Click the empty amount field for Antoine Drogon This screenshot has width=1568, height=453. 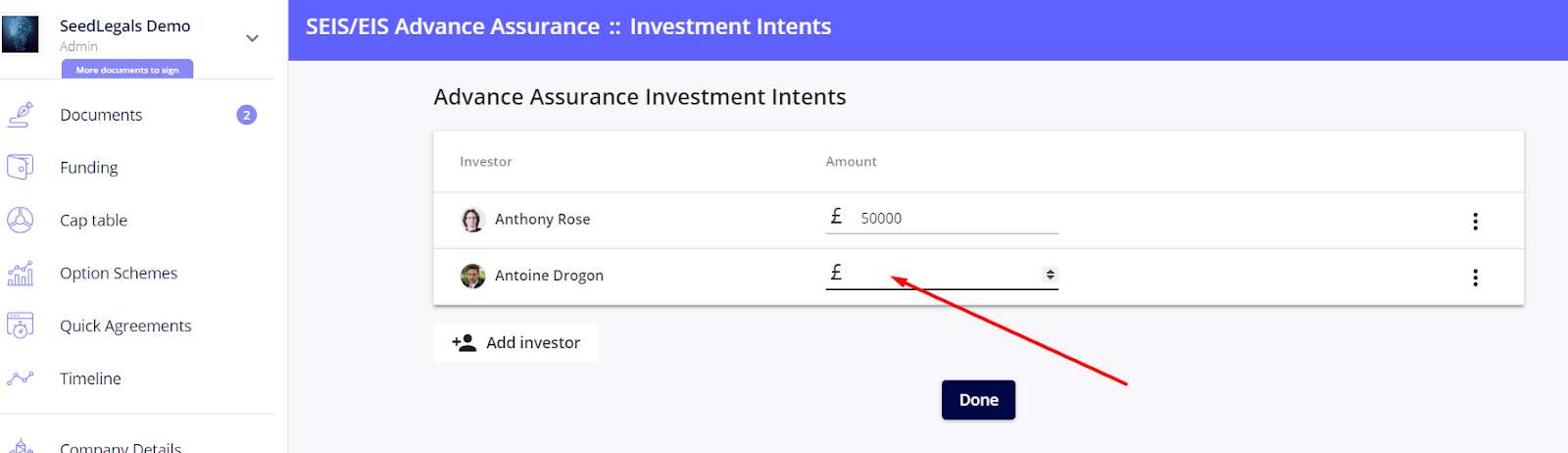(942, 274)
